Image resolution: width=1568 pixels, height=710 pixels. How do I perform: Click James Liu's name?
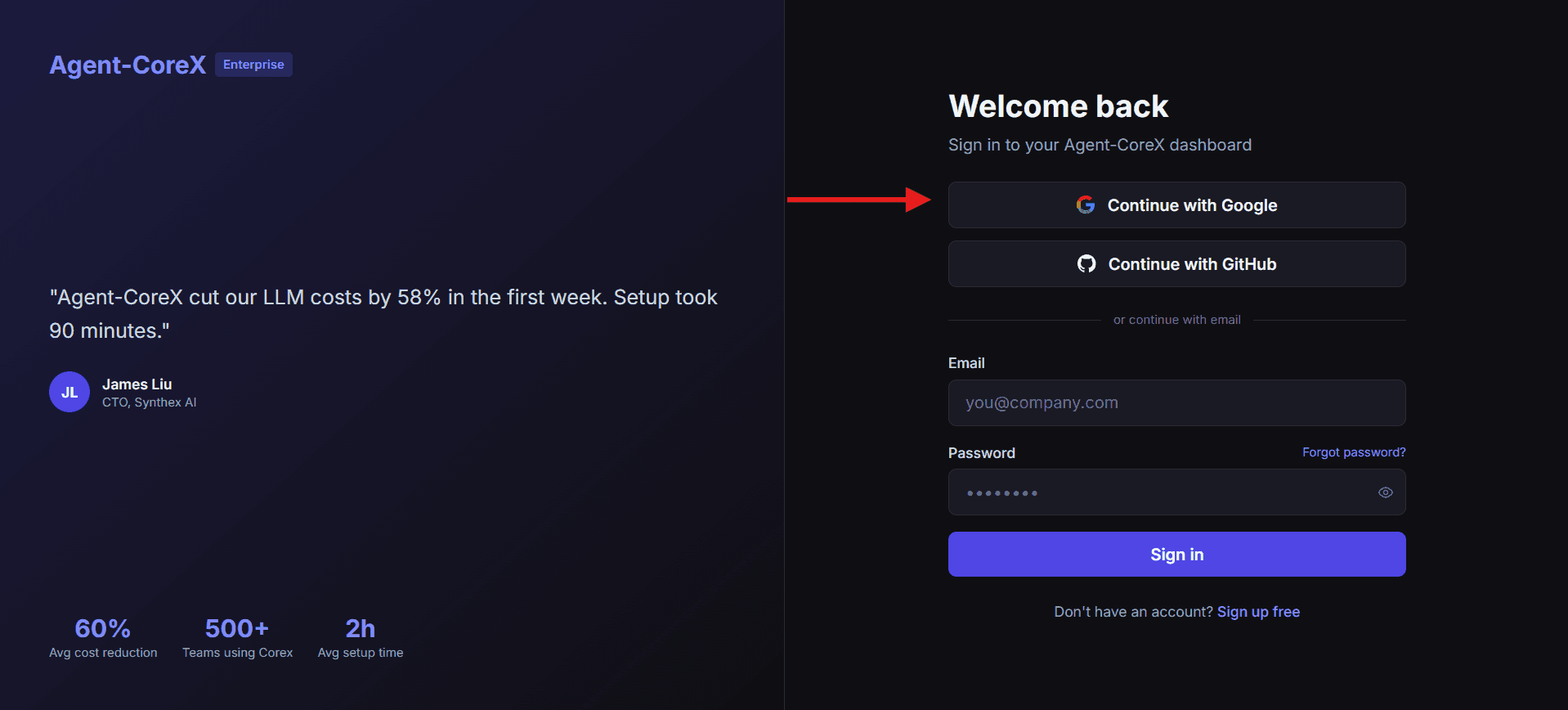click(137, 384)
